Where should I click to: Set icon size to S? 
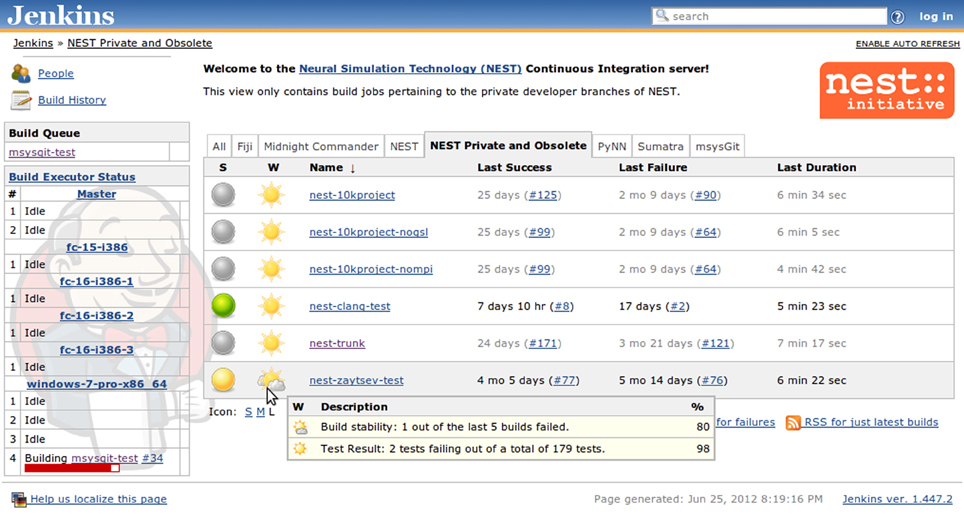coord(248,412)
